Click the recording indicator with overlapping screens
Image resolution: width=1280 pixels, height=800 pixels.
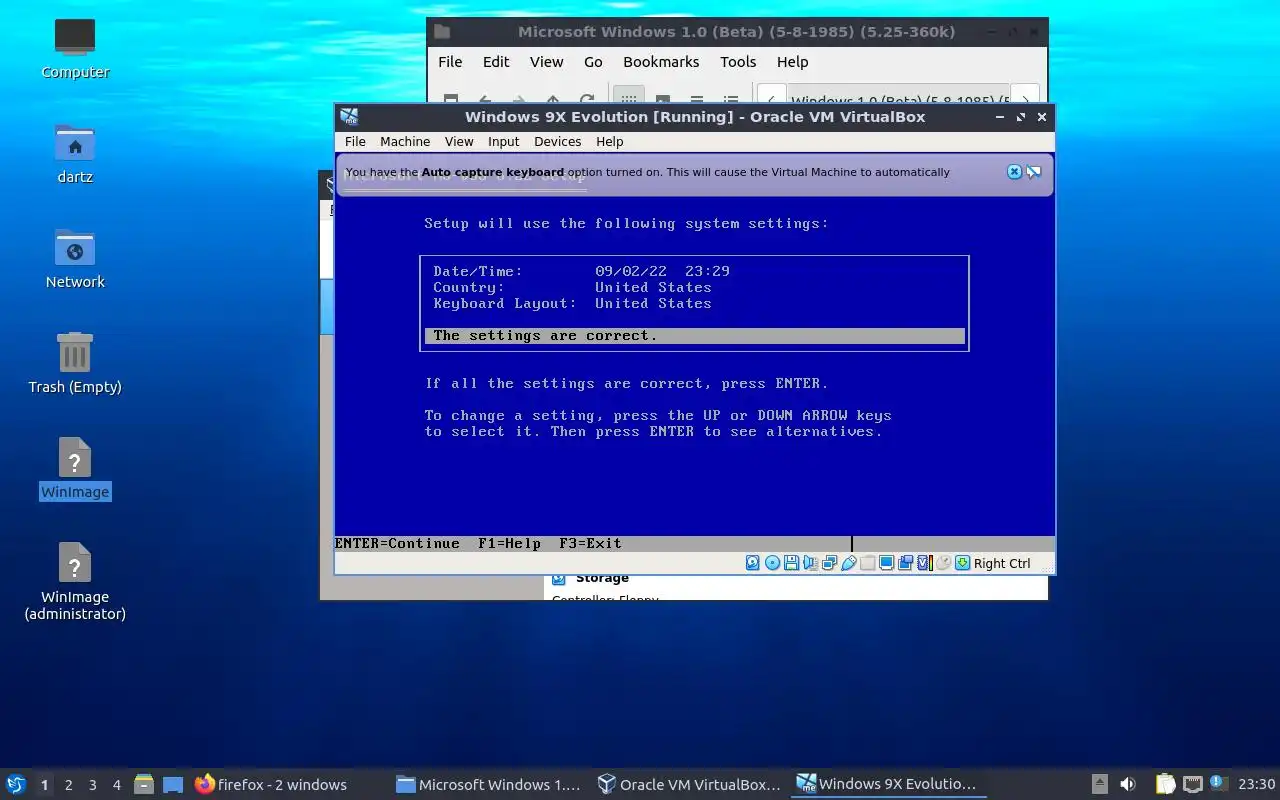tap(905, 563)
